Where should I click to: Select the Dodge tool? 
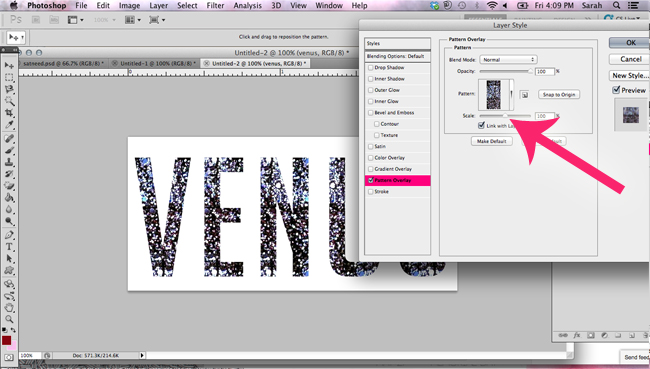pyautogui.click(x=9, y=221)
